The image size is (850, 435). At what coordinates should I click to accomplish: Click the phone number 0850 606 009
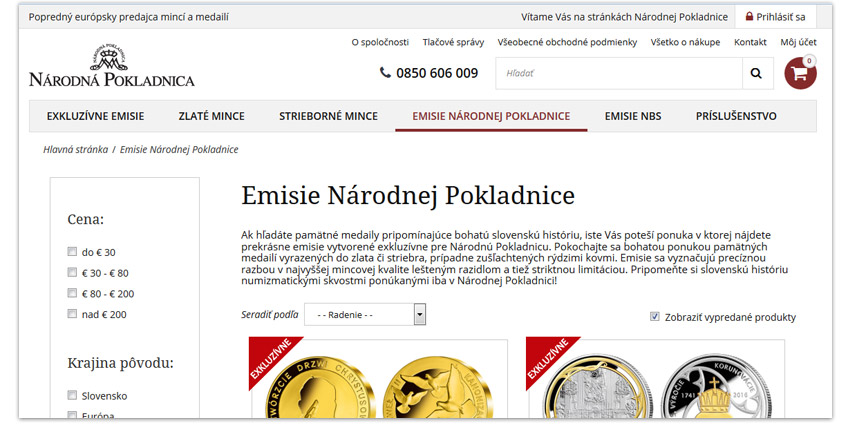pyautogui.click(x=437, y=73)
